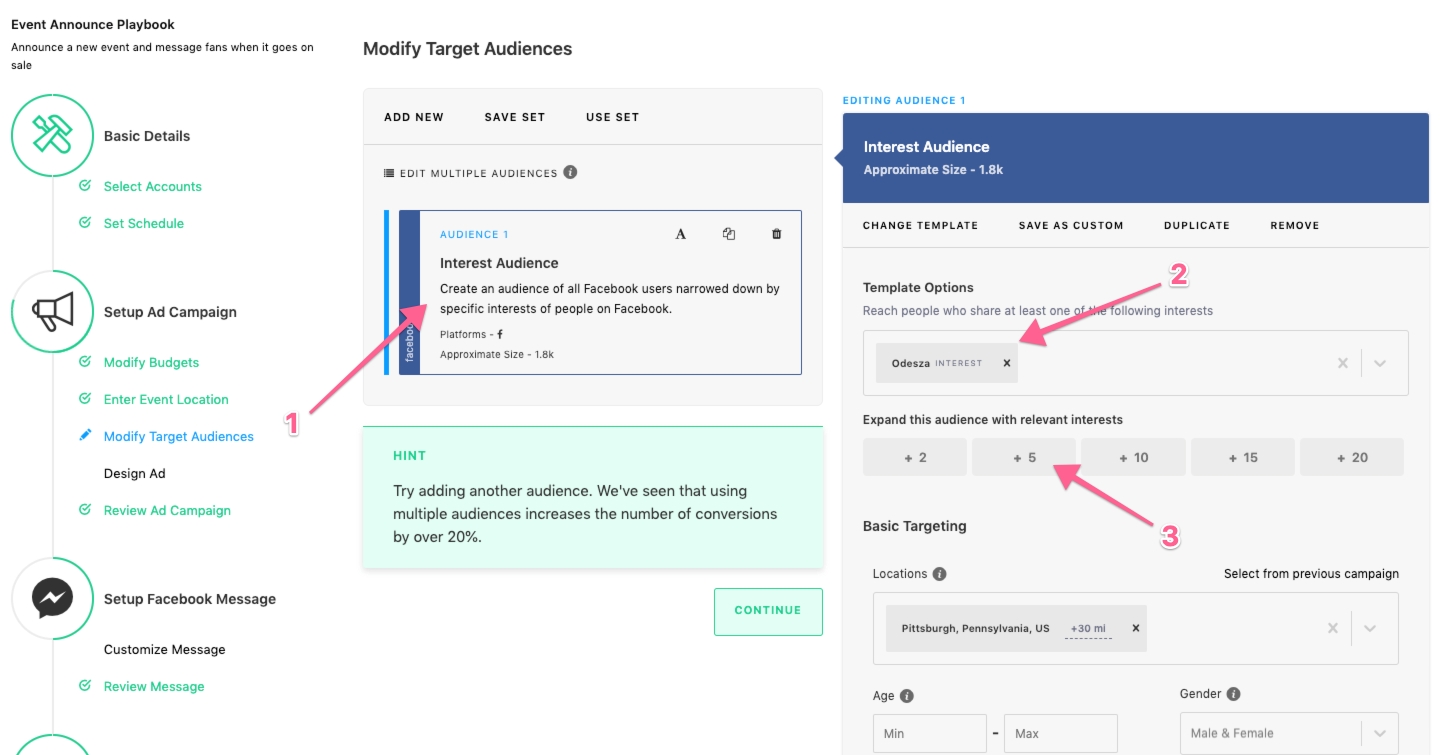1447x755 pixels.
Task: Remove the Pittsburgh location tag
Action: pyautogui.click(x=1136, y=628)
